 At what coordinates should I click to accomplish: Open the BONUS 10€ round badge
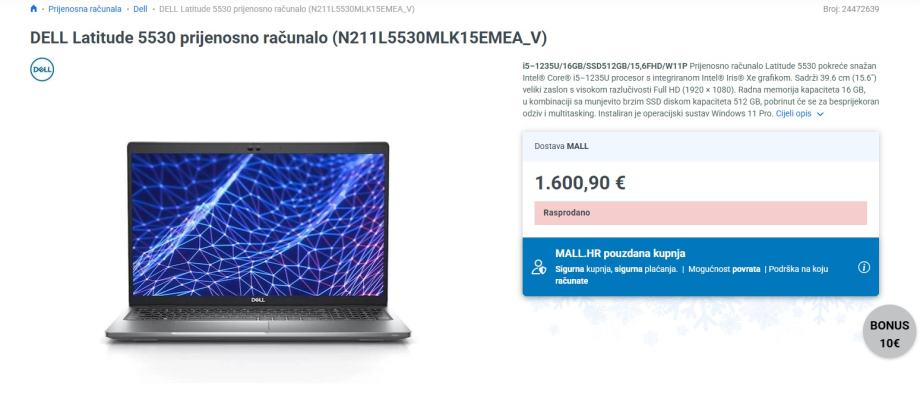[x=889, y=335]
